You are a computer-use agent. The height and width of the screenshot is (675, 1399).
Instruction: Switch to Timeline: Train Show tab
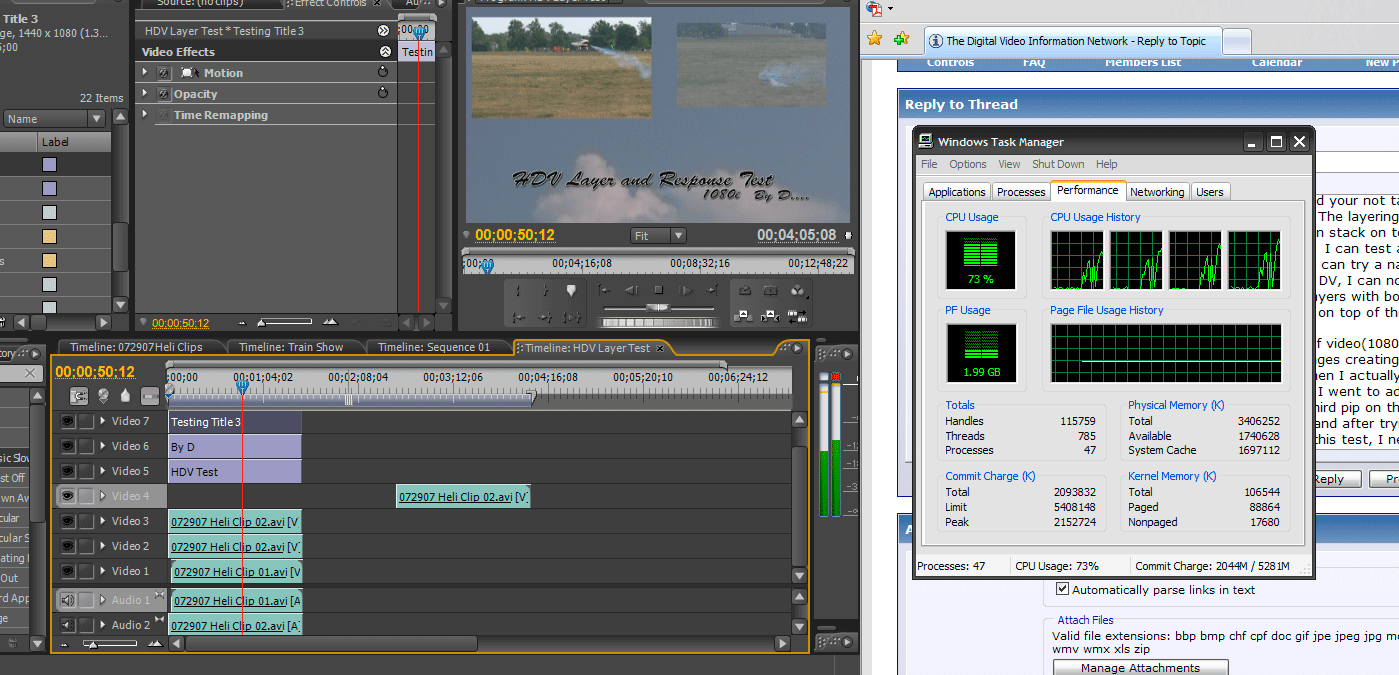click(x=290, y=347)
